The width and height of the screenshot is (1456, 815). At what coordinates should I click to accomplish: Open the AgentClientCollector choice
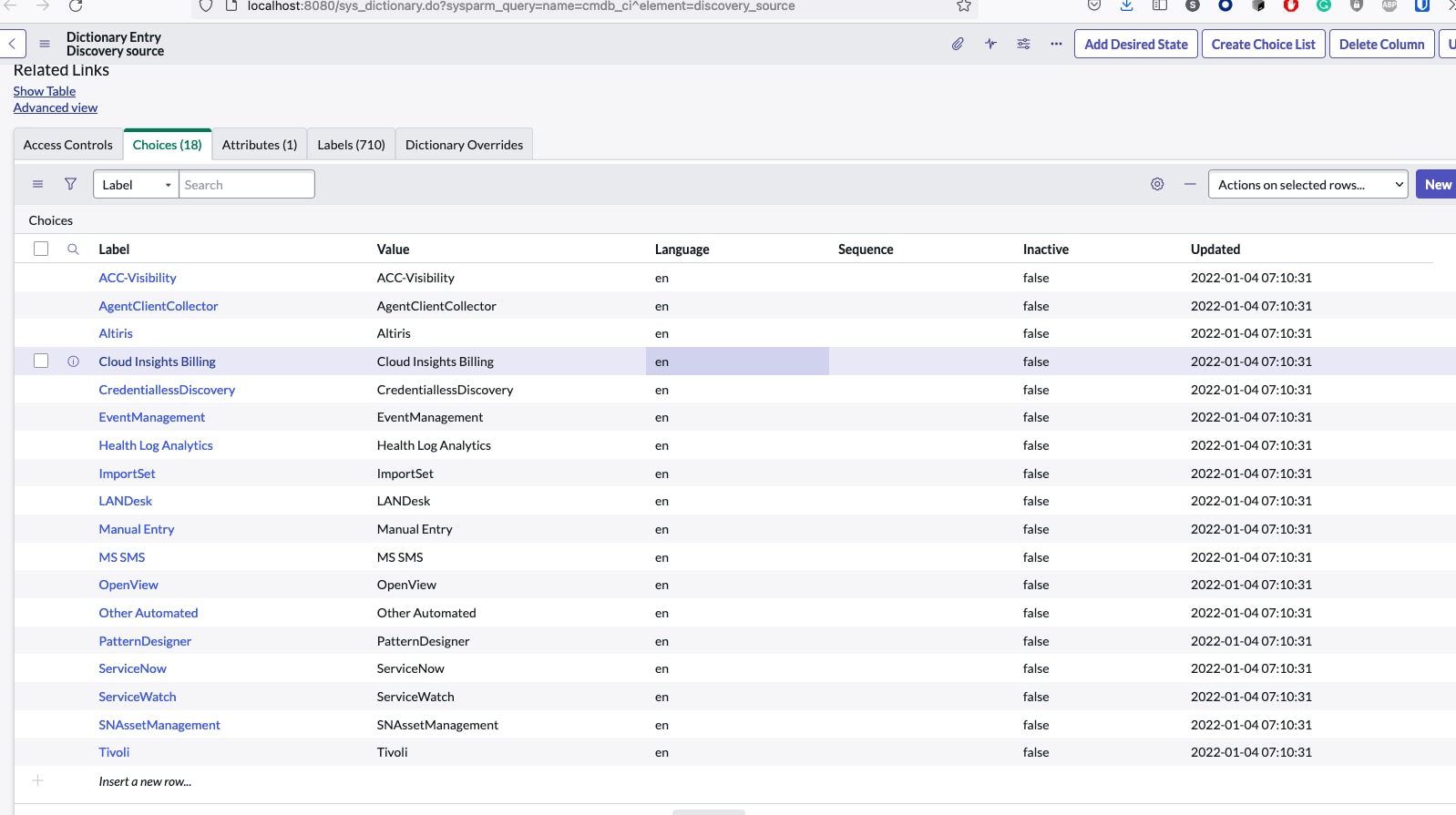(x=159, y=306)
